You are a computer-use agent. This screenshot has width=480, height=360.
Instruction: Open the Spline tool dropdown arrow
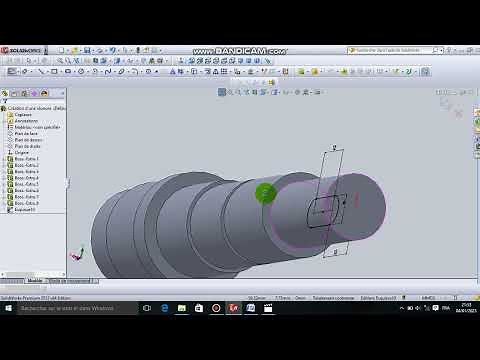pyautogui.click(x=114, y=72)
